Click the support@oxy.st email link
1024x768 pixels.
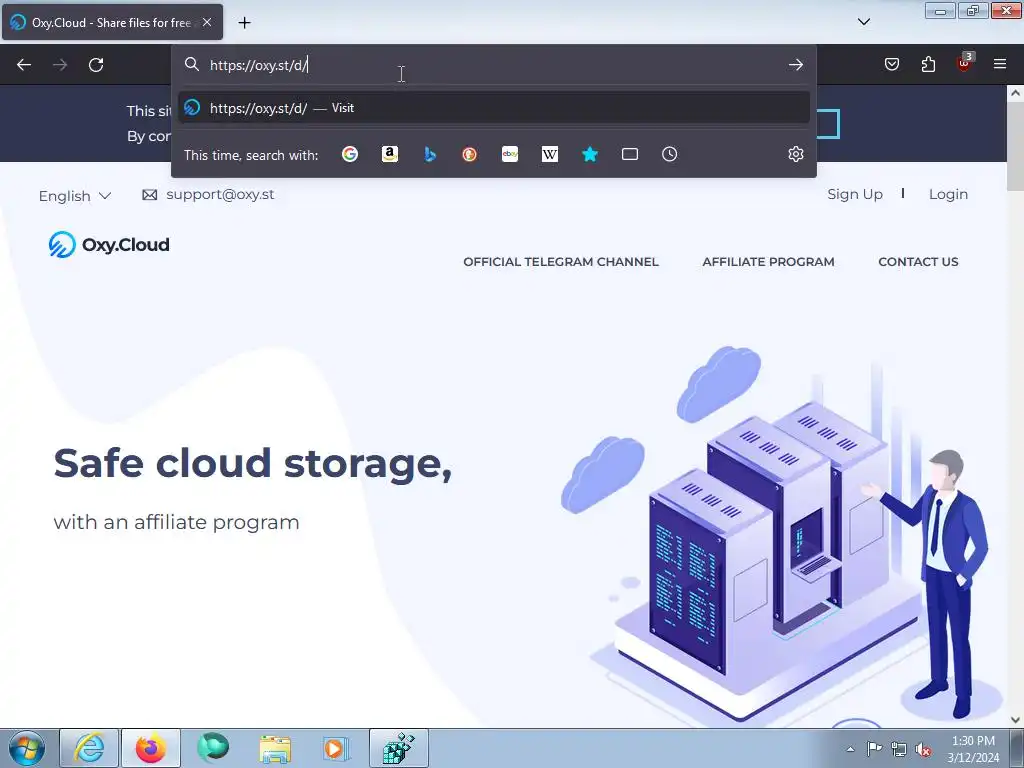[220, 195]
